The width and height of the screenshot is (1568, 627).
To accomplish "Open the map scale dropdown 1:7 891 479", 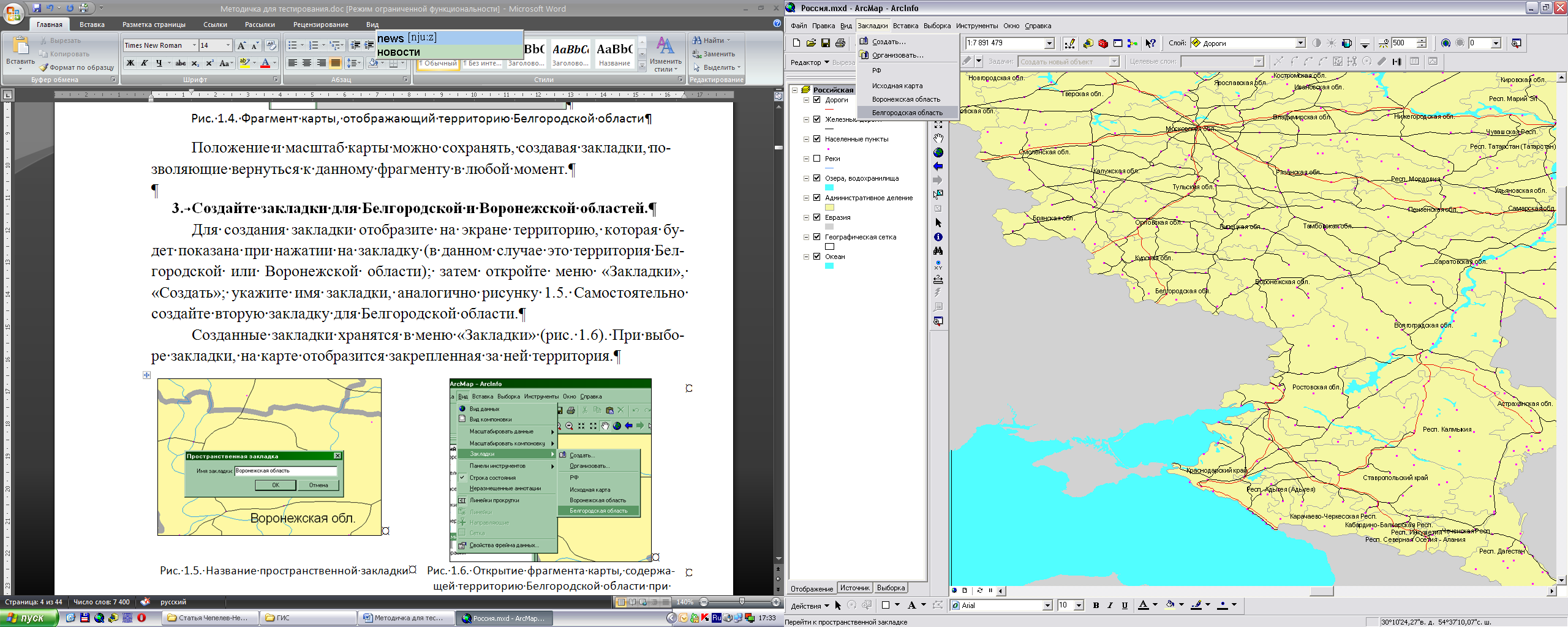I will [x=1049, y=43].
